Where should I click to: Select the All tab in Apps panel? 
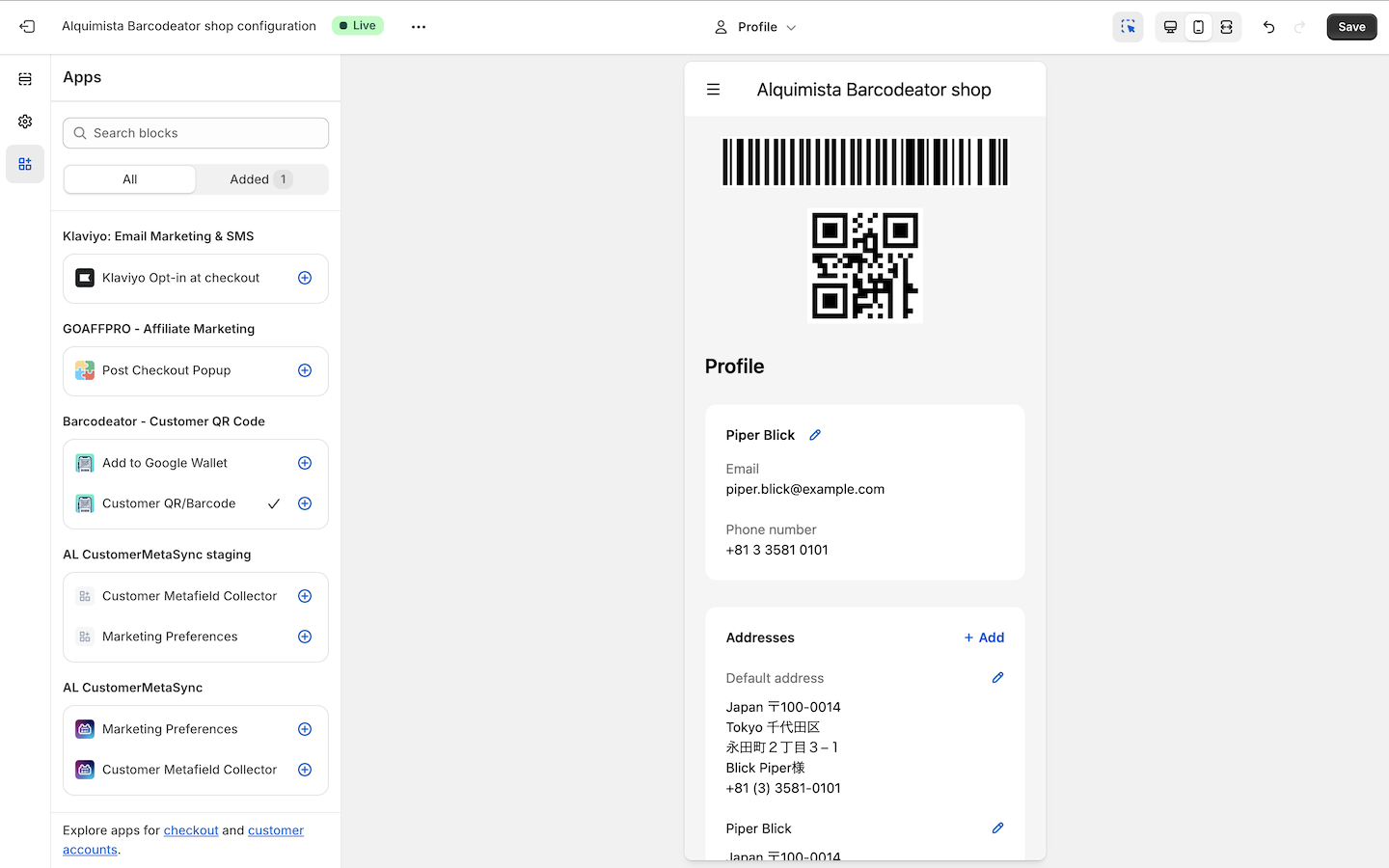click(x=130, y=179)
